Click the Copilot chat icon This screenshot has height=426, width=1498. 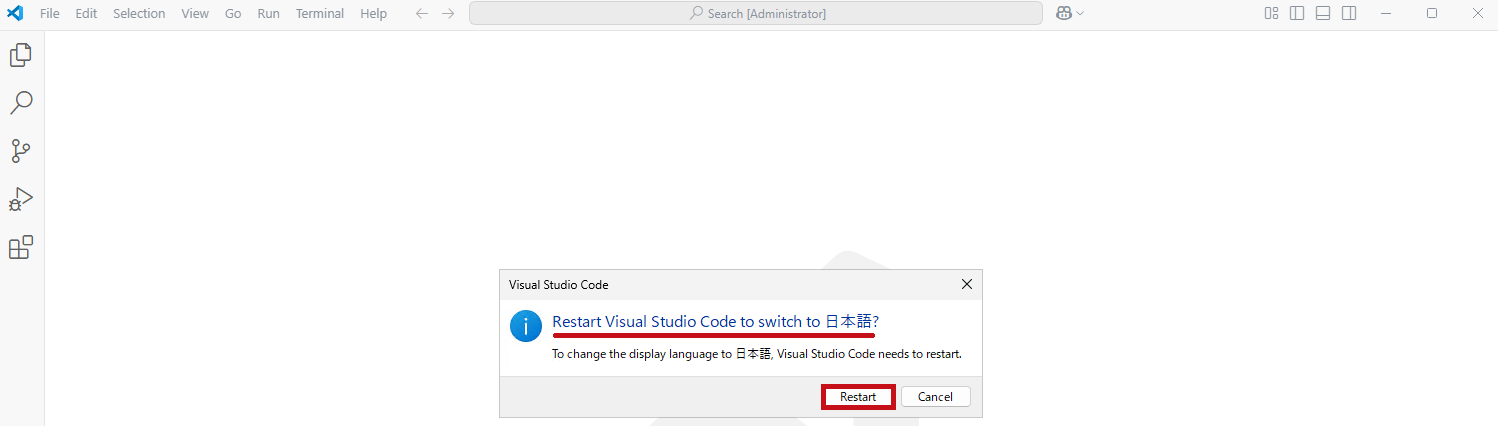pos(1064,14)
